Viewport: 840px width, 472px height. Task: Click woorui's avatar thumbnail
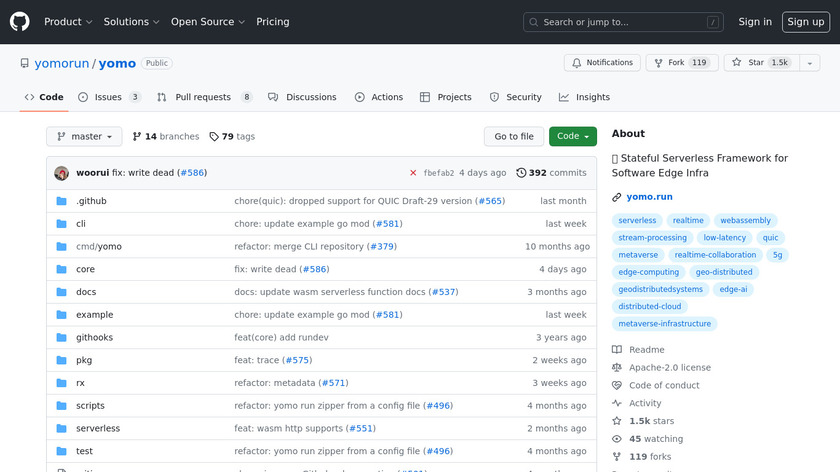(x=62, y=173)
